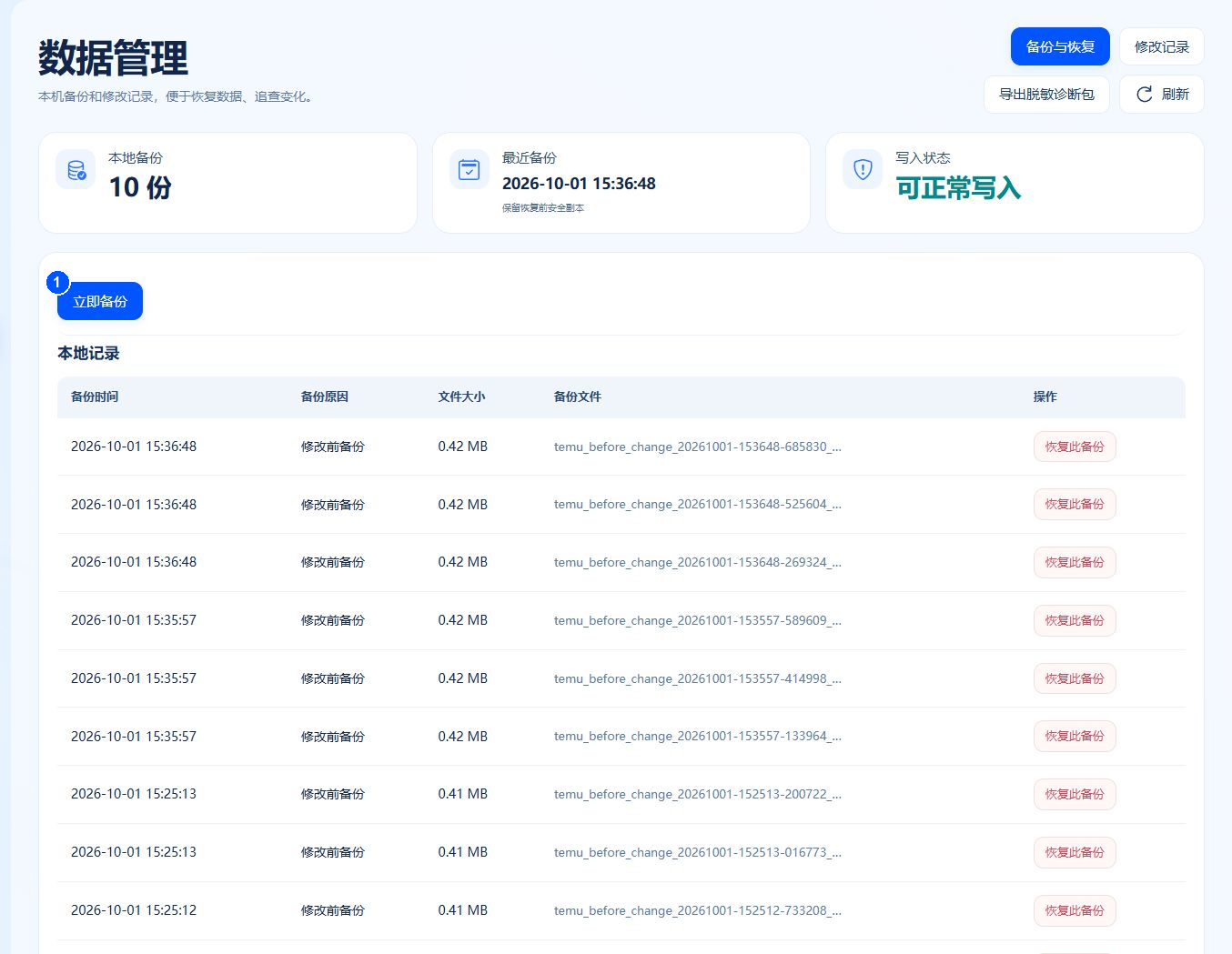Click the 备份时间 column header
The width and height of the screenshot is (1232, 954).
tap(95, 397)
